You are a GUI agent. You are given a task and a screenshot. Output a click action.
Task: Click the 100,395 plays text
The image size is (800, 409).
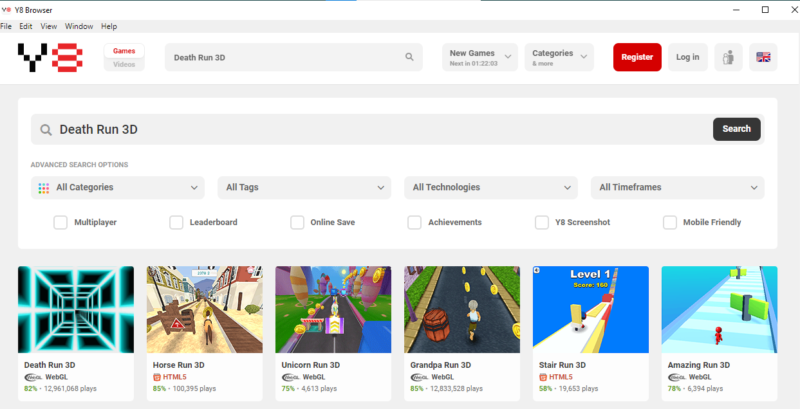click(x=194, y=389)
